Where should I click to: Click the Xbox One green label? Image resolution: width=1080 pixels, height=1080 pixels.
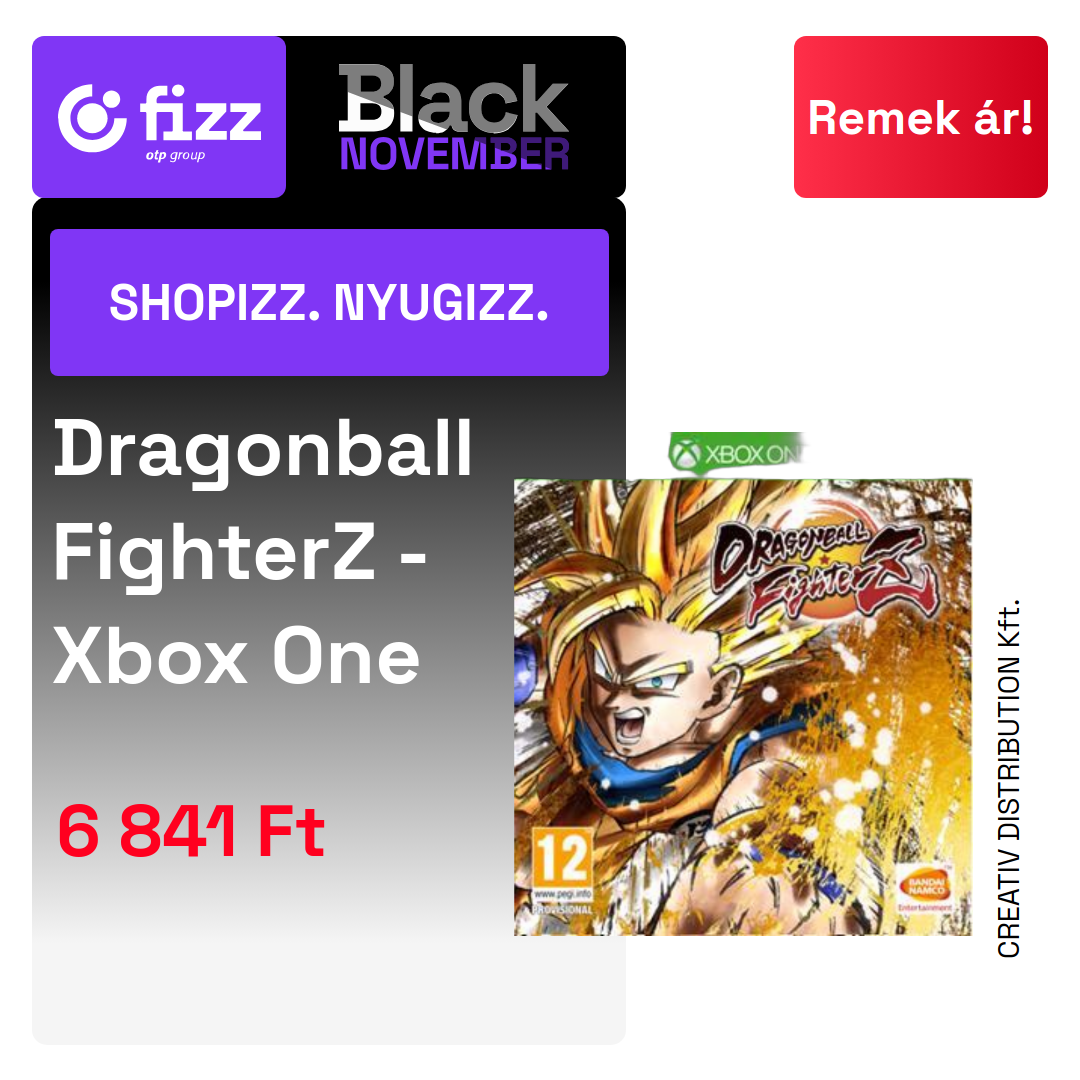[x=736, y=454]
